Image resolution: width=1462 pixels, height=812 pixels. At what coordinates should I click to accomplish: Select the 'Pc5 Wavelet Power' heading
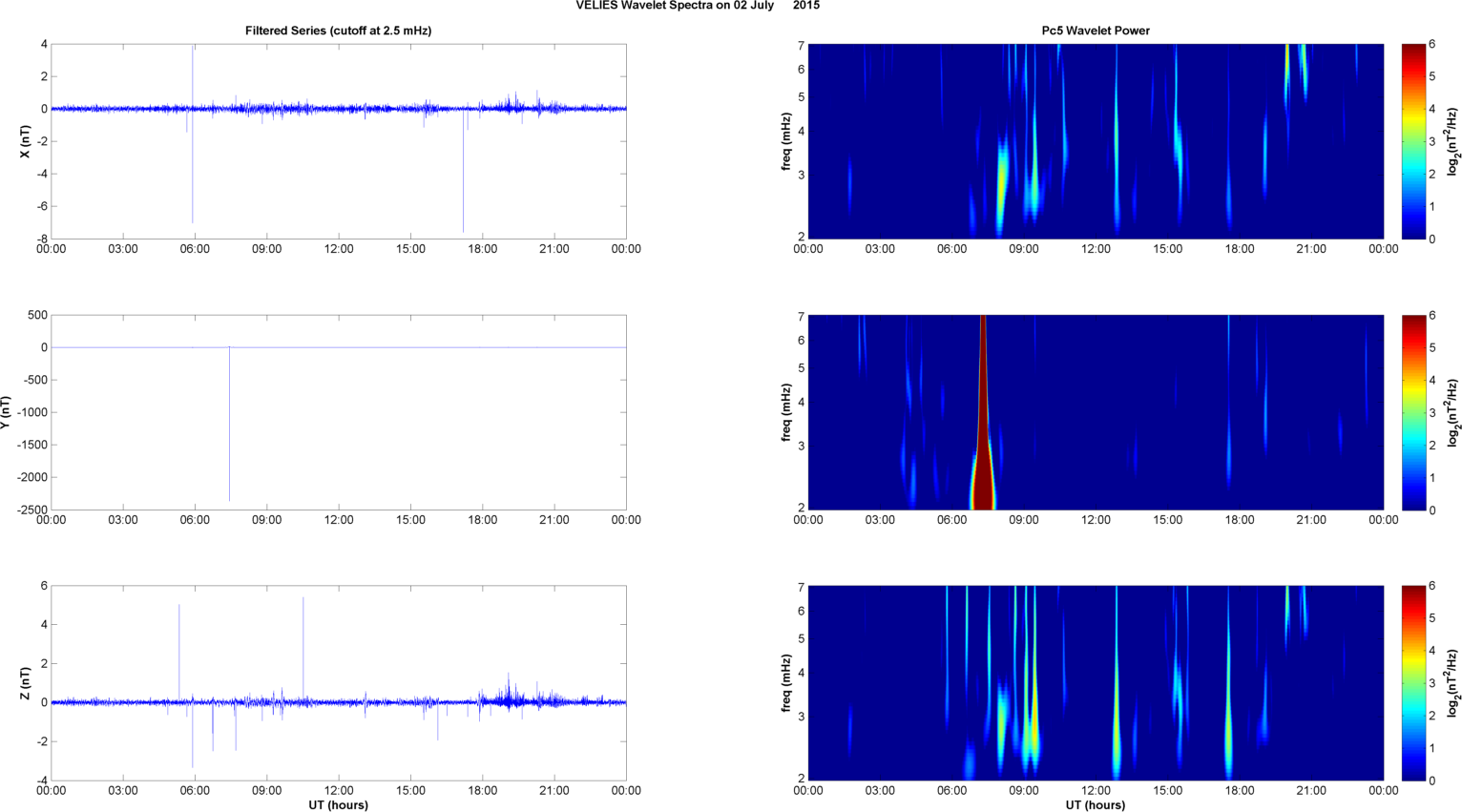pyautogui.click(x=1096, y=31)
